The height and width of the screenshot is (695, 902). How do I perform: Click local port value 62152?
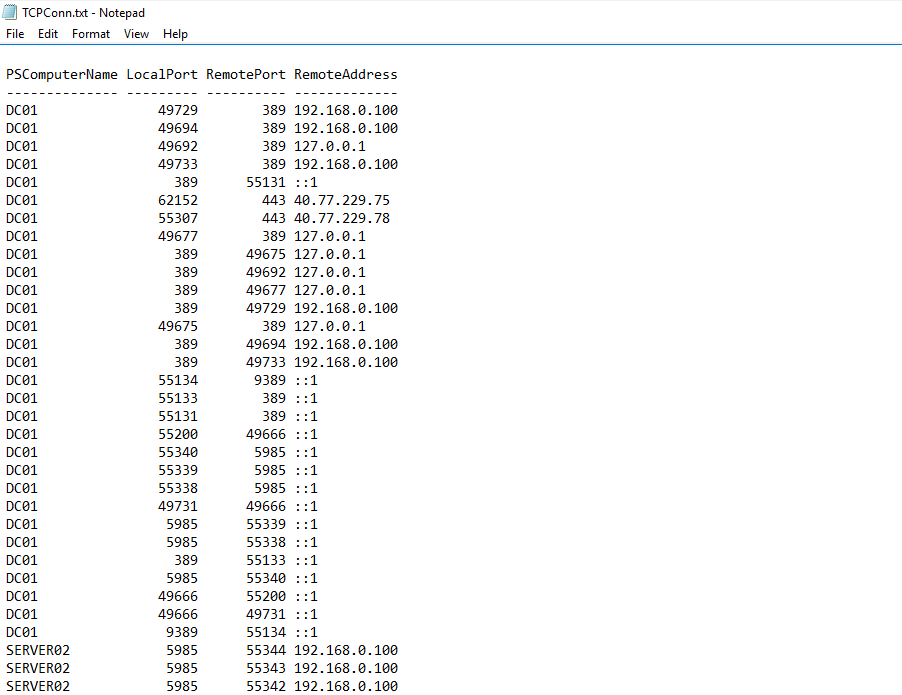click(x=178, y=200)
